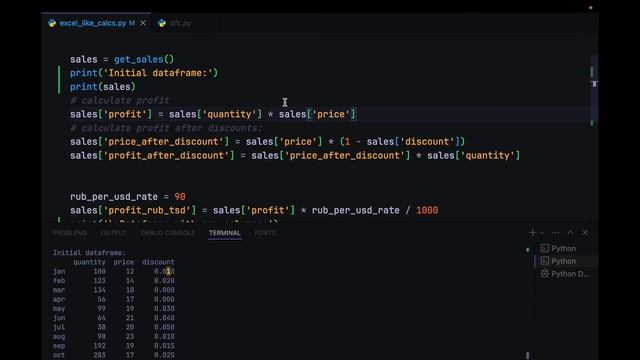The image size is (640, 360).
Task: Click the price column header in terminal
Action: pos(124,262)
